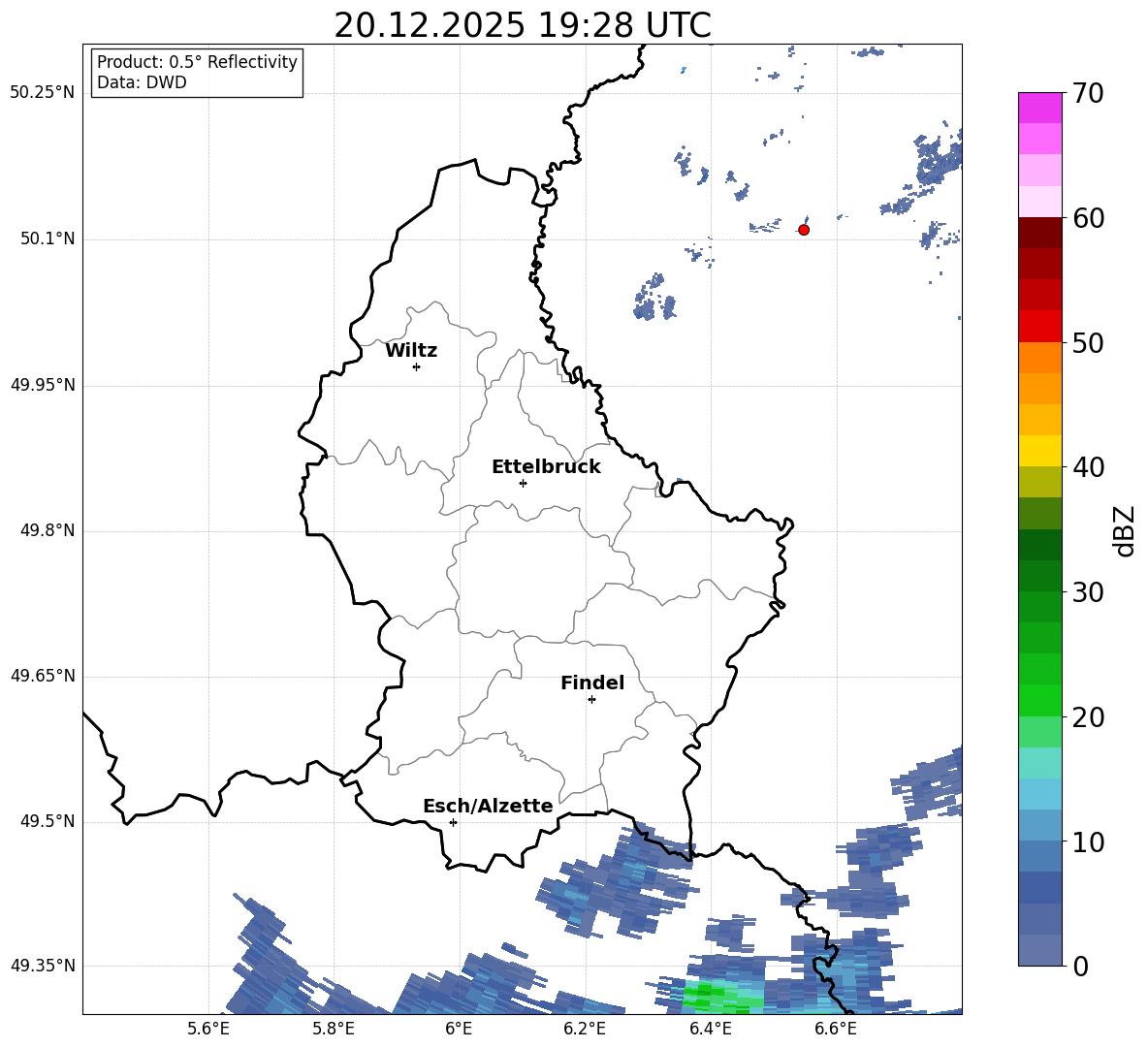Click the 6.2°E longitude label
Viewport: 1148px width, 1048px height.
point(585,1029)
